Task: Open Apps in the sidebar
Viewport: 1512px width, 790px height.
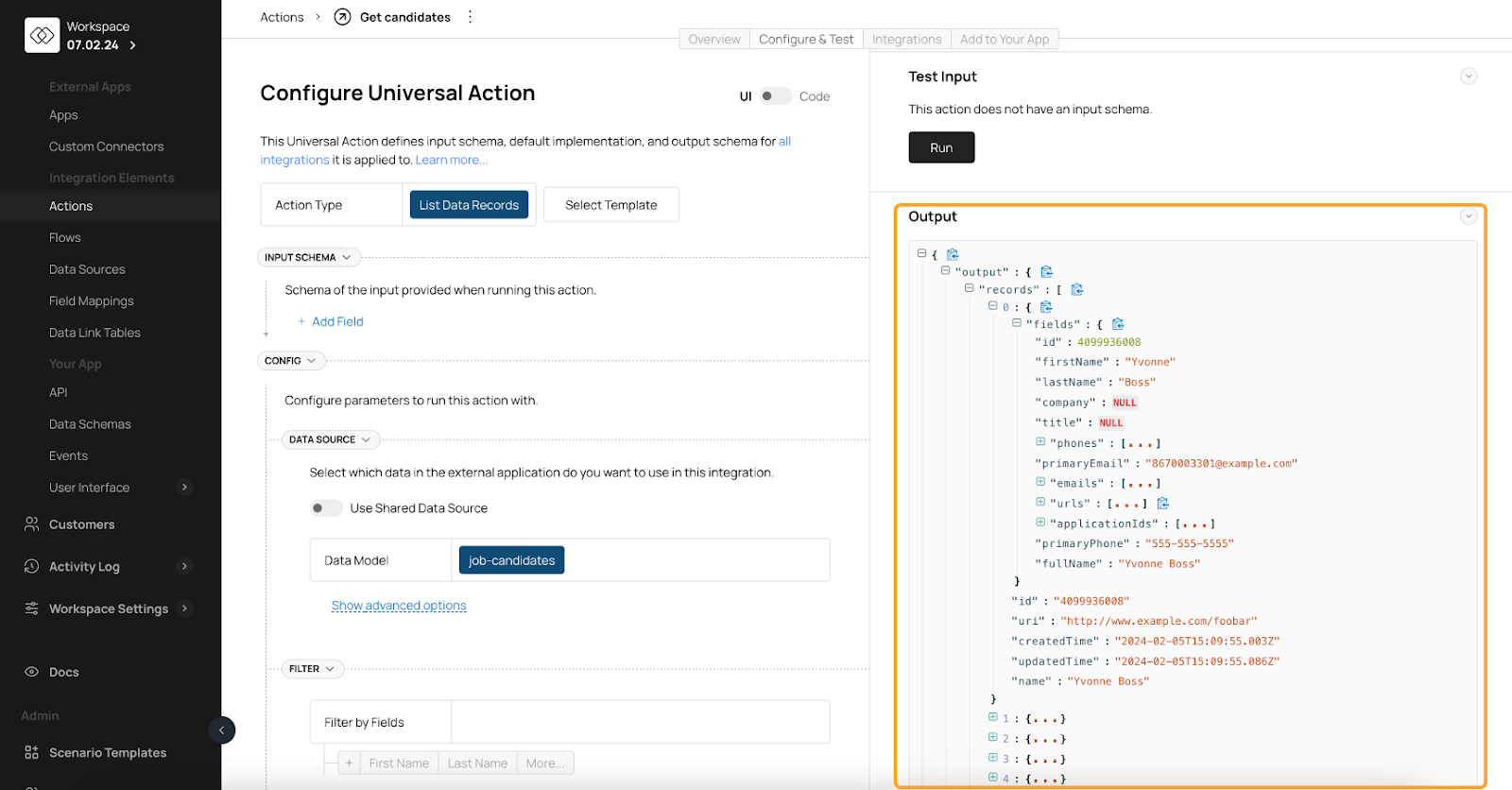Action: tap(63, 114)
